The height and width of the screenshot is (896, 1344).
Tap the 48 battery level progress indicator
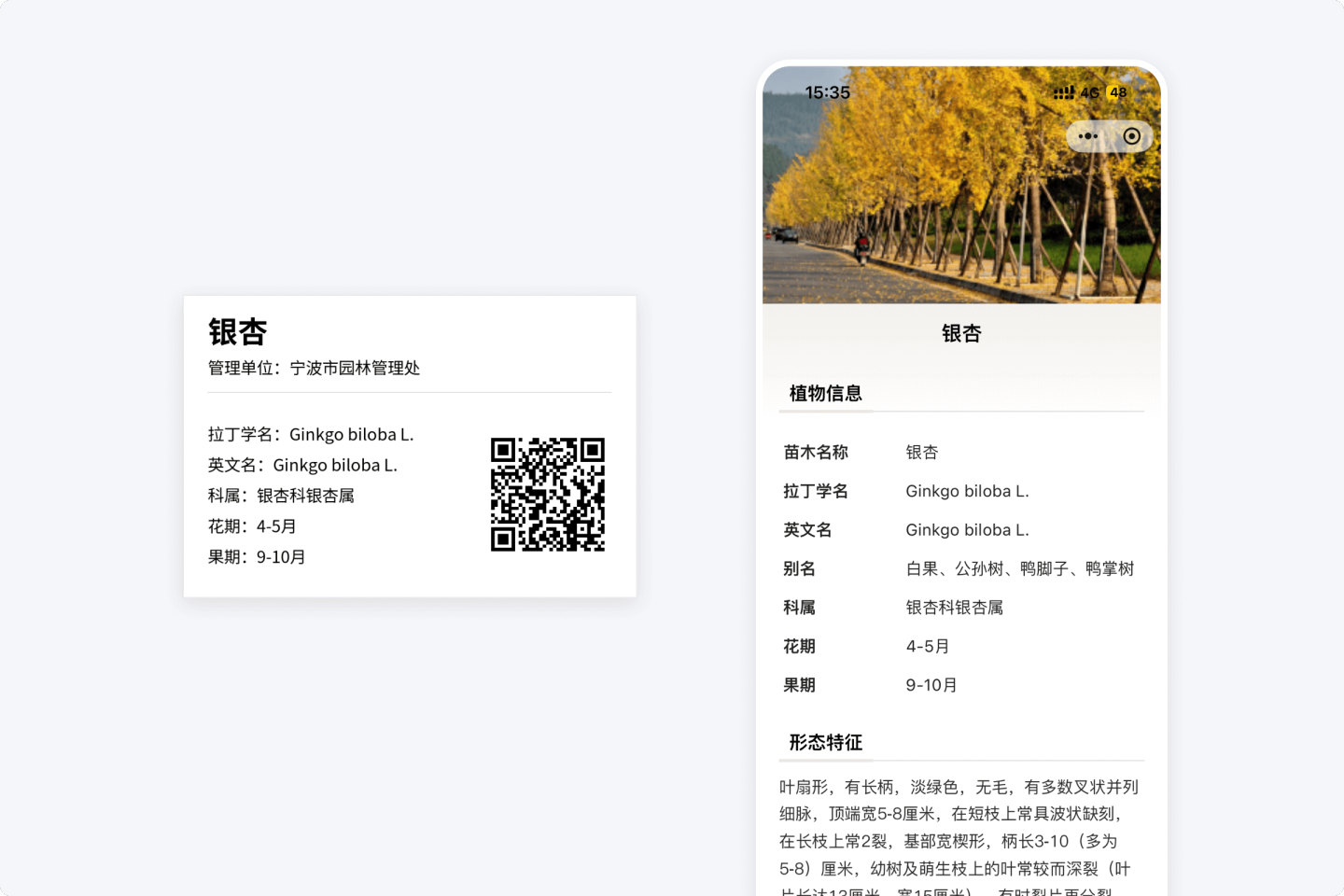pos(1117,92)
